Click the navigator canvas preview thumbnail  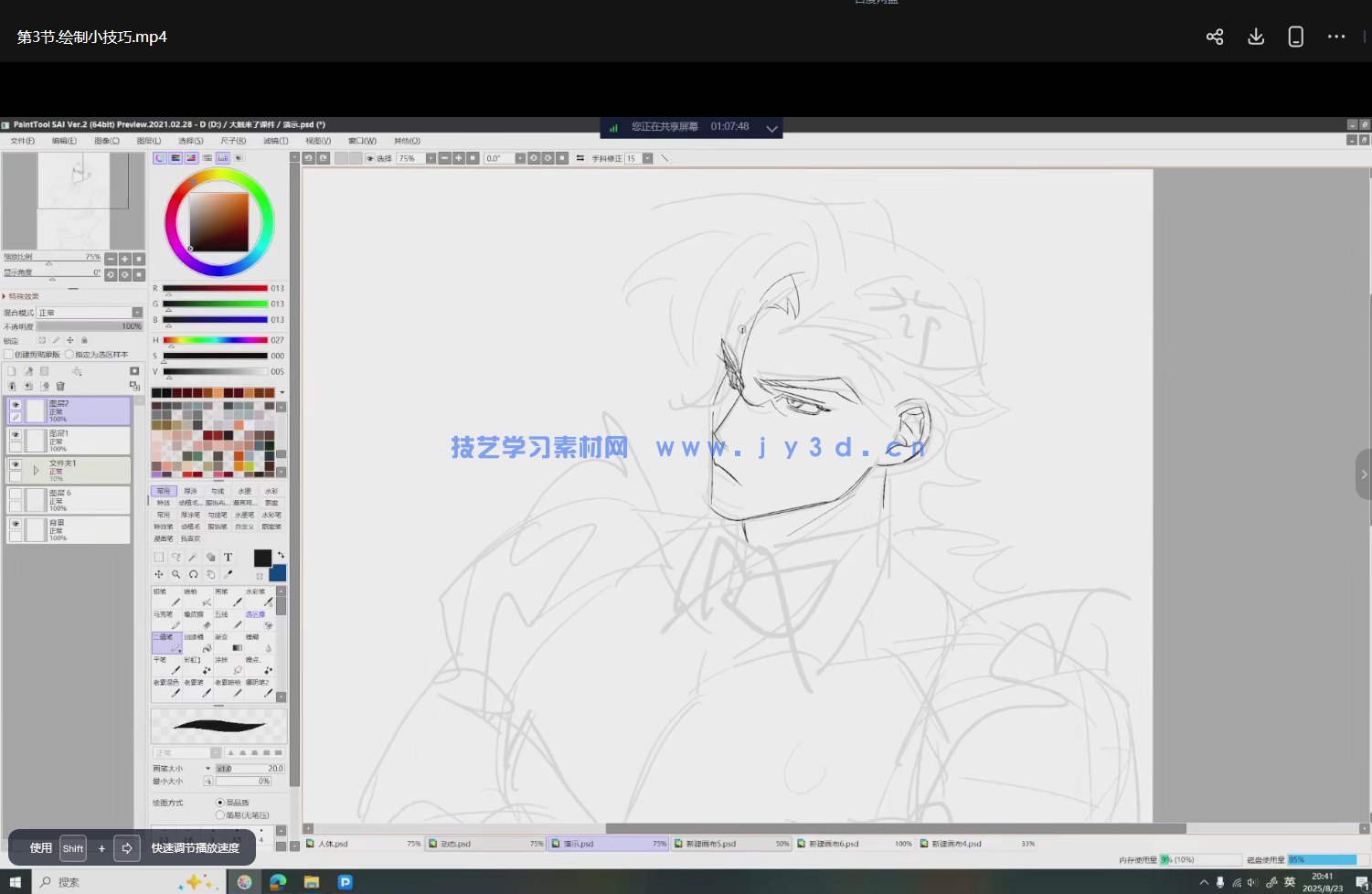(73, 201)
